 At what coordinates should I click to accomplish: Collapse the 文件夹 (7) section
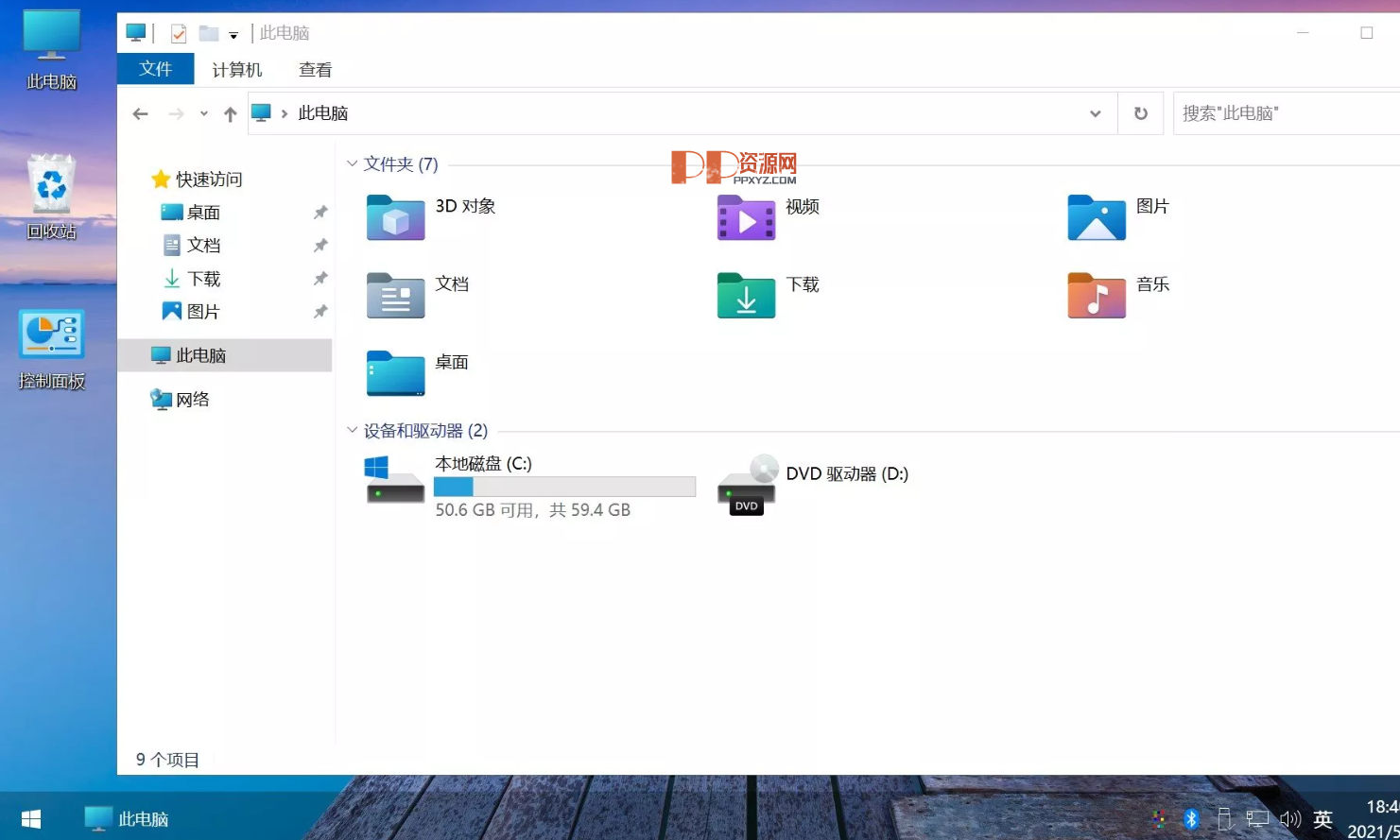(352, 163)
